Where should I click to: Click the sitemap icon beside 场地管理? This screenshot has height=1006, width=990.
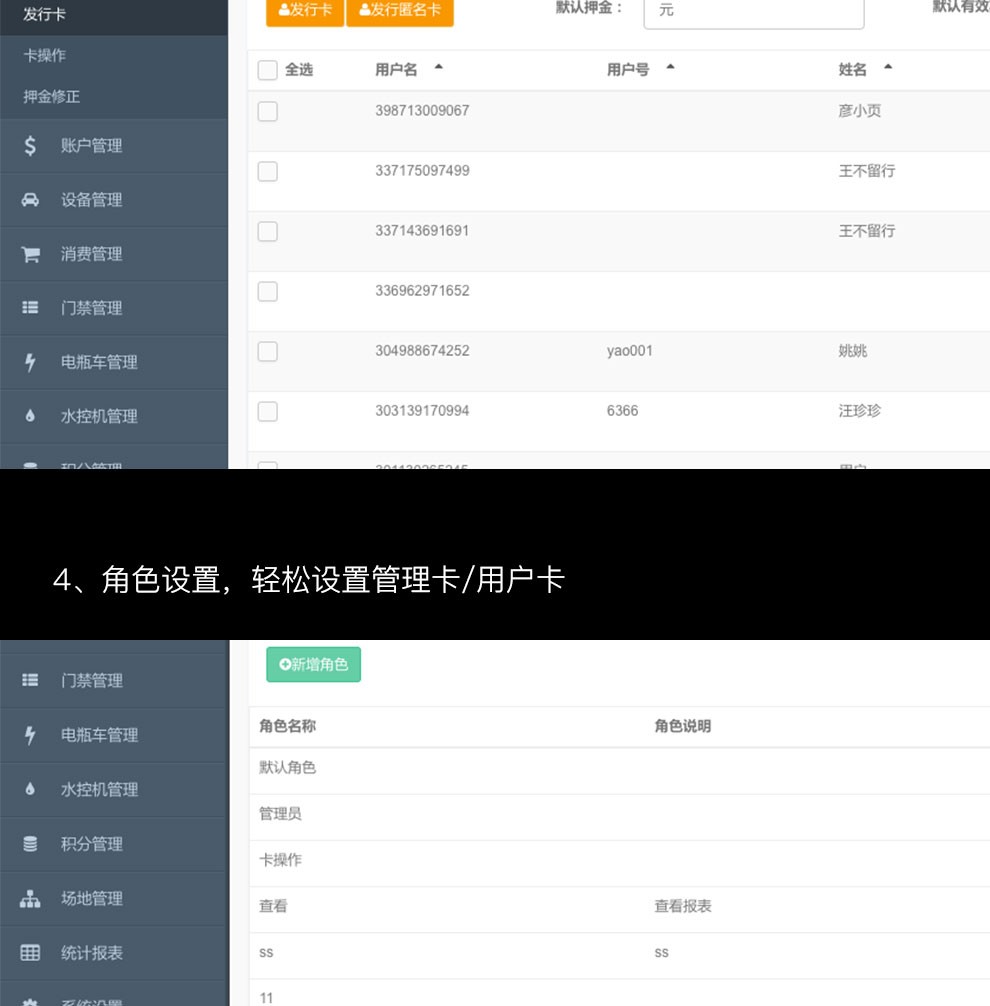coord(30,899)
